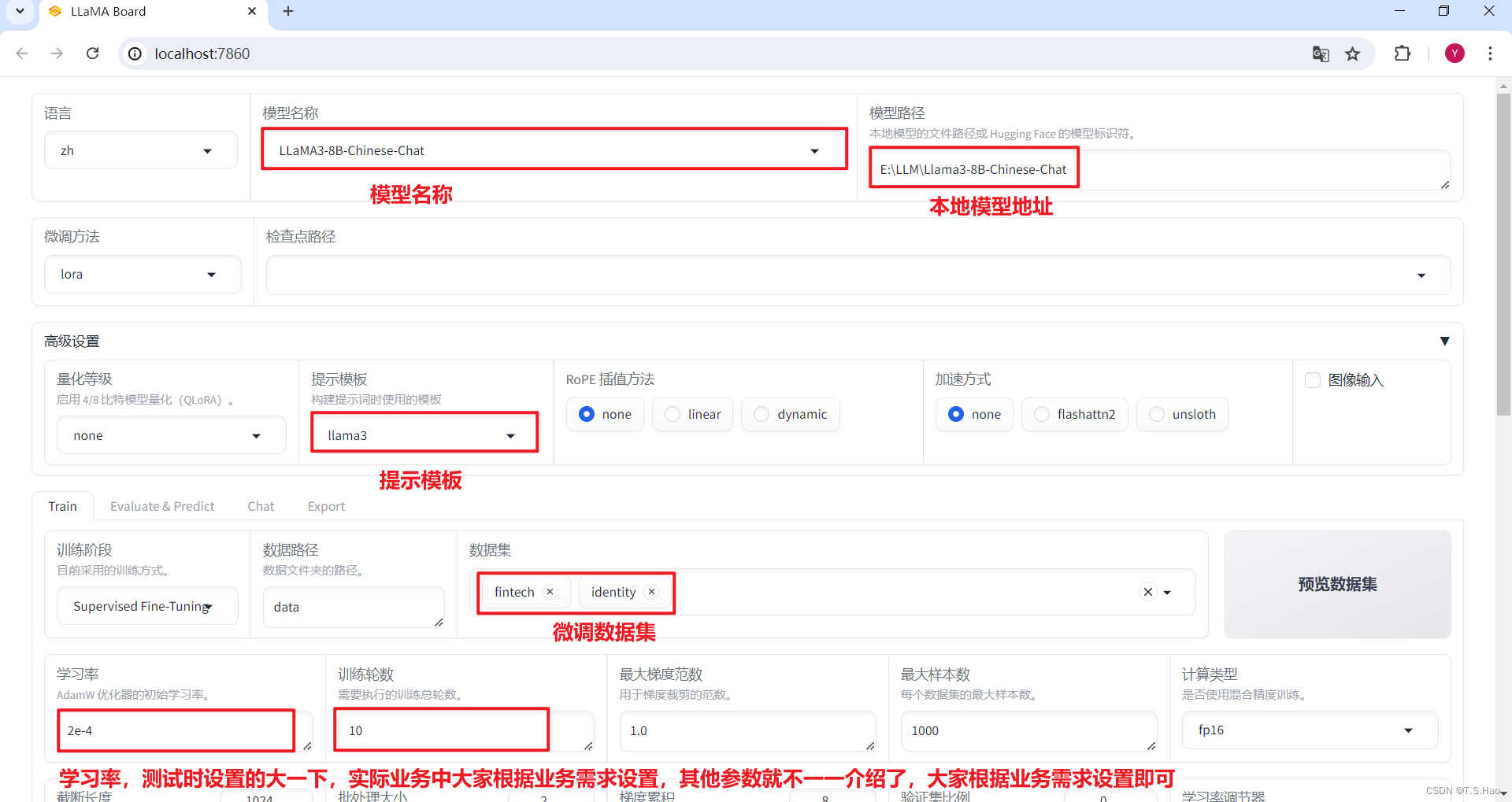Image resolution: width=1512 pixels, height=802 pixels.
Task: View site information icon
Action: tap(135, 54)
